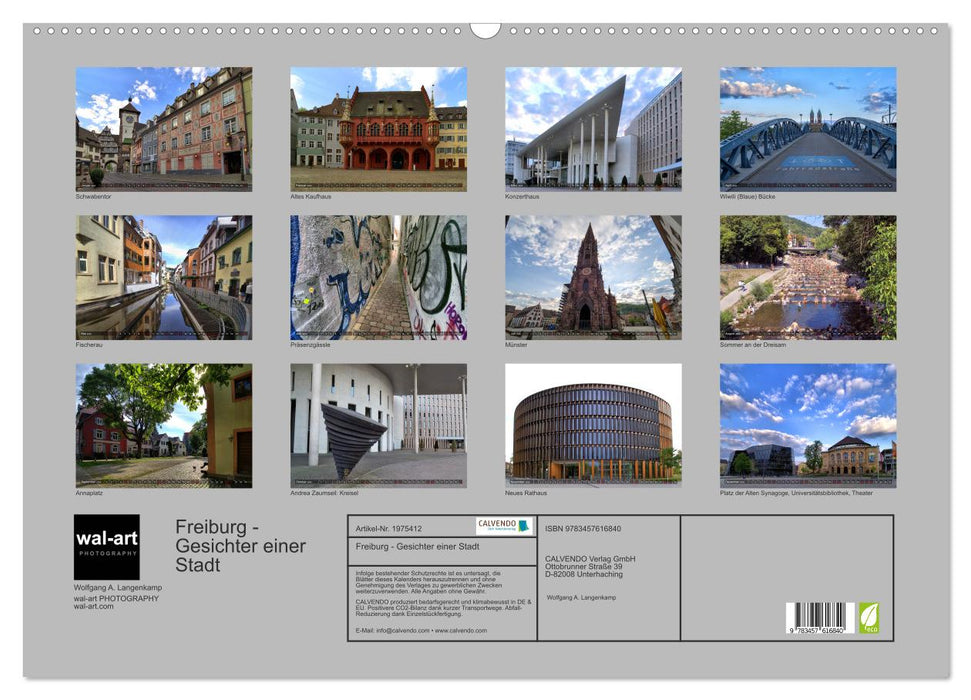Select the title Freiburg - Gesichter einer Stadt
The width and height of the screenshot is (971, 700).
[x=240, y=545]
